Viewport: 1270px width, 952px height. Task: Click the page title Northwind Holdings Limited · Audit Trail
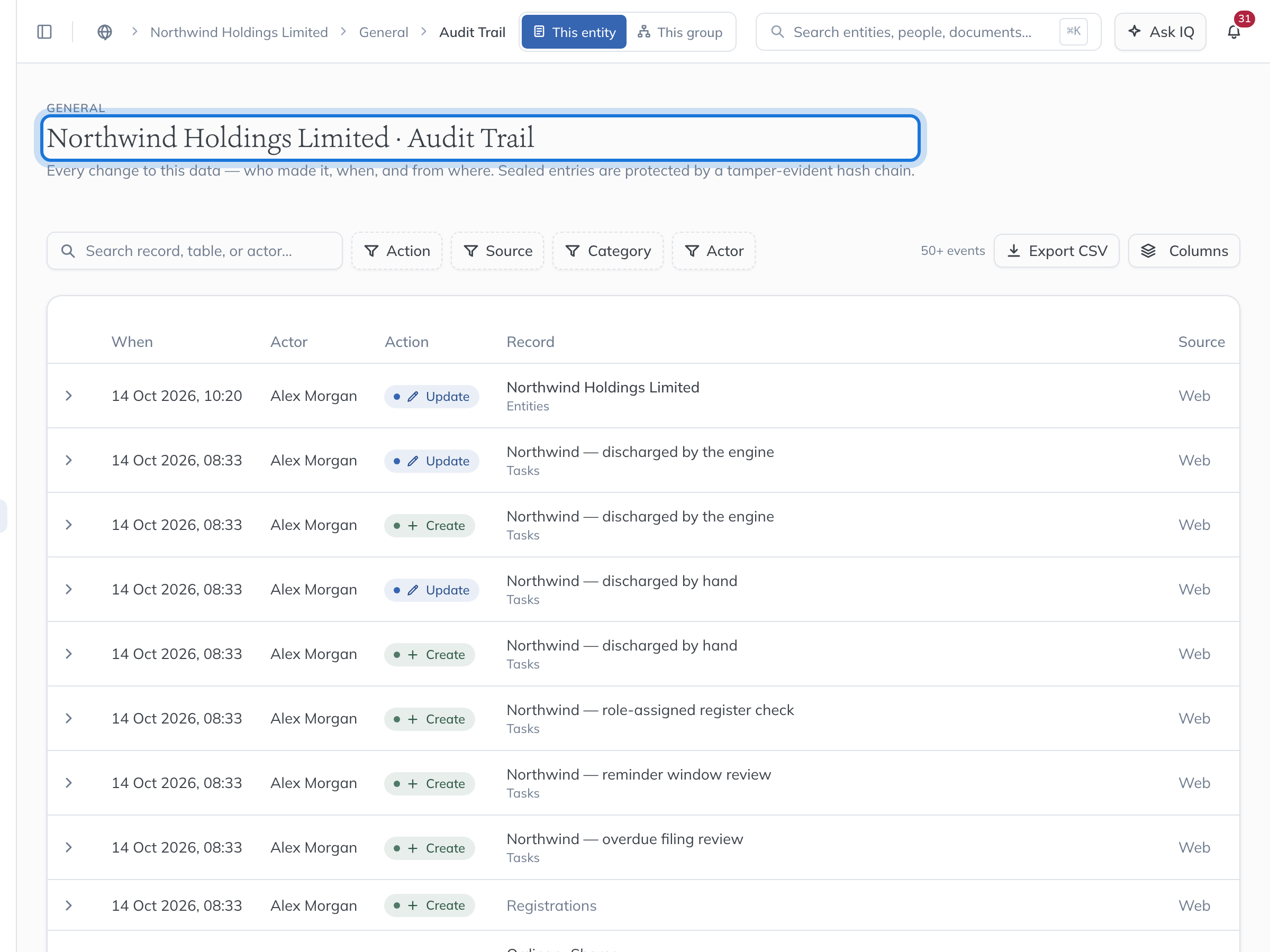point(291,138)
